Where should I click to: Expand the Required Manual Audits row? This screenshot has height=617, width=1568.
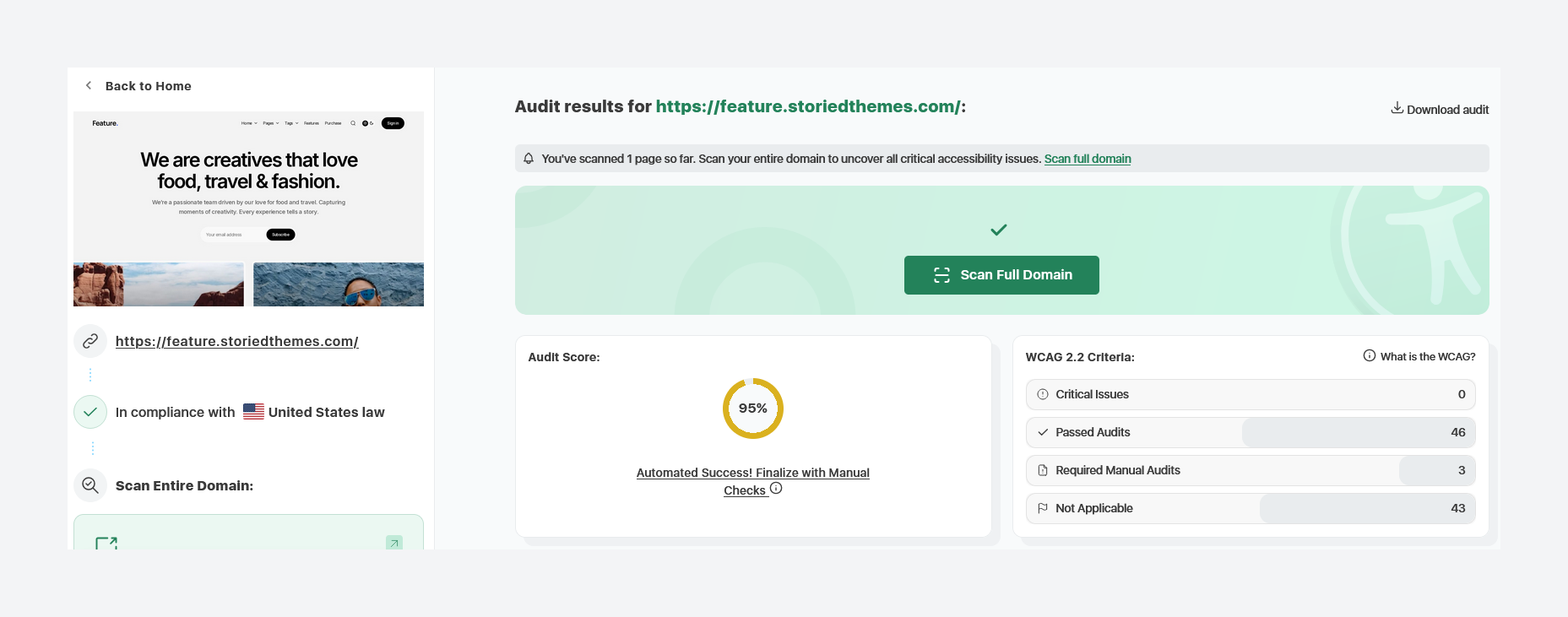pos(1250,470)
